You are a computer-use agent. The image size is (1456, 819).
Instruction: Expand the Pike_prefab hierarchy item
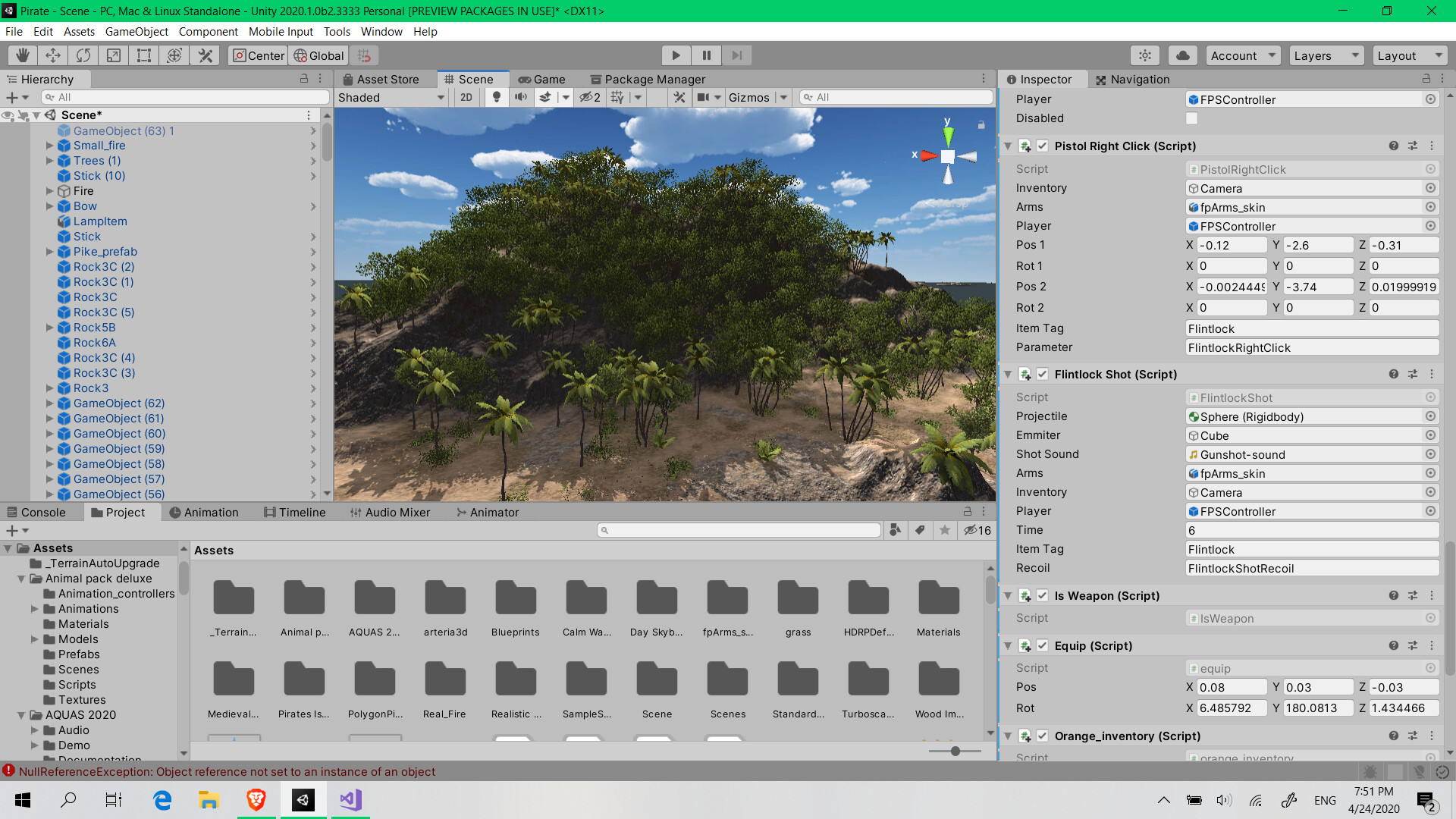click(50, 252)
